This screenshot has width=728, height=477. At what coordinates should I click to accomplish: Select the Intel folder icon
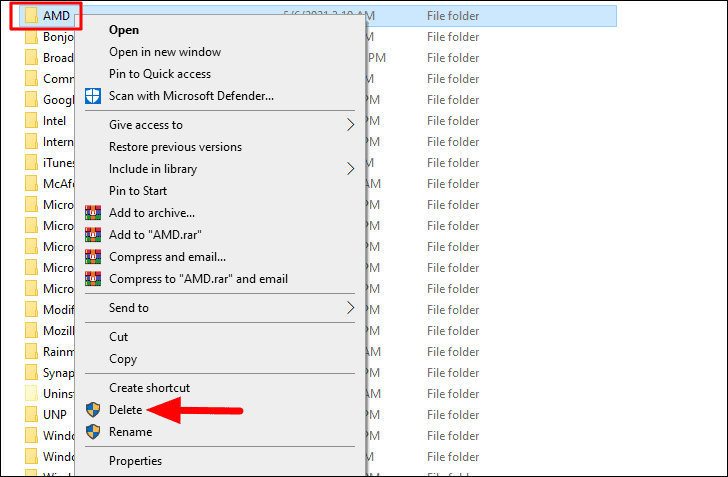click(32, 121)
